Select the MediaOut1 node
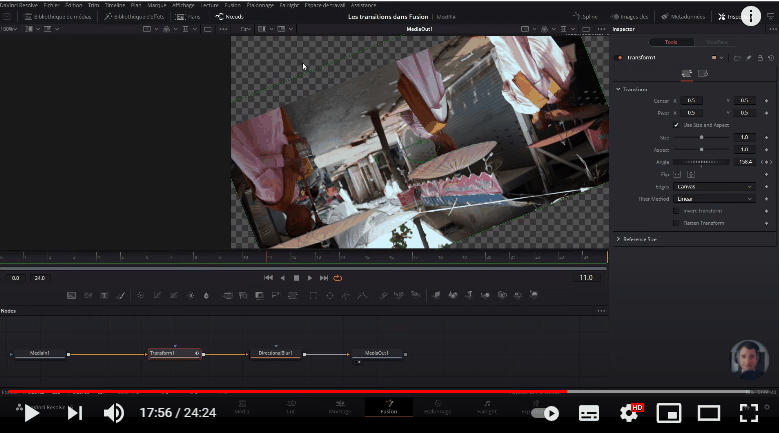The width and height of the screenshot is (779, 433). pos(377,353)
